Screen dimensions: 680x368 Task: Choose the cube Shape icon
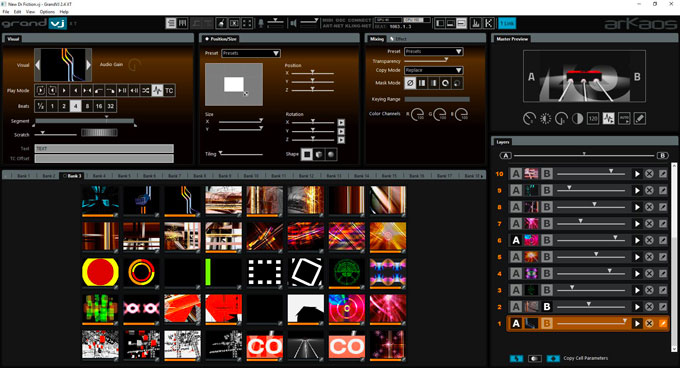319,154
